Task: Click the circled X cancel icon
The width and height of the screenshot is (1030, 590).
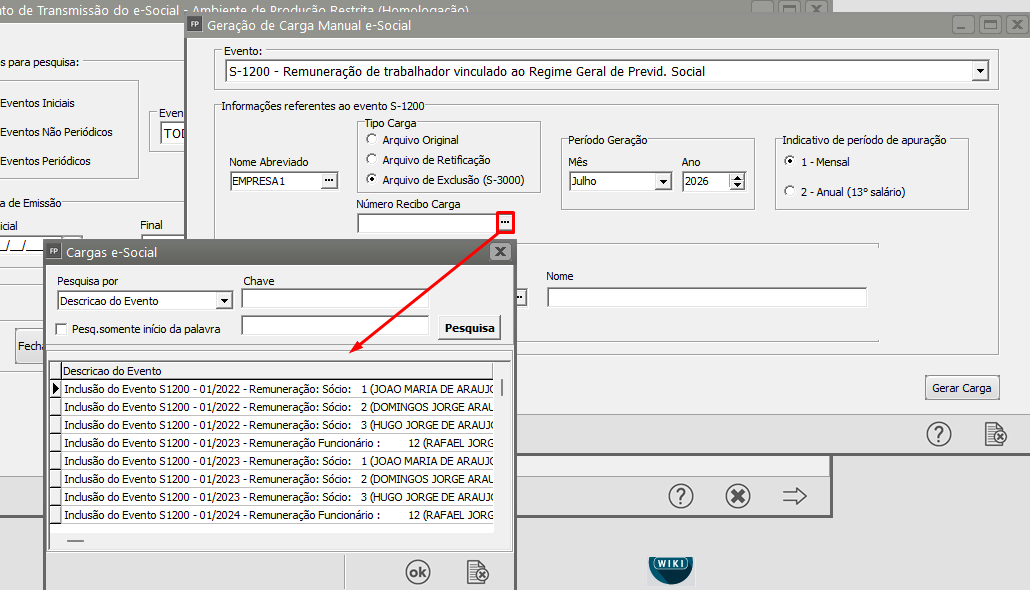Action: point(737,496)
